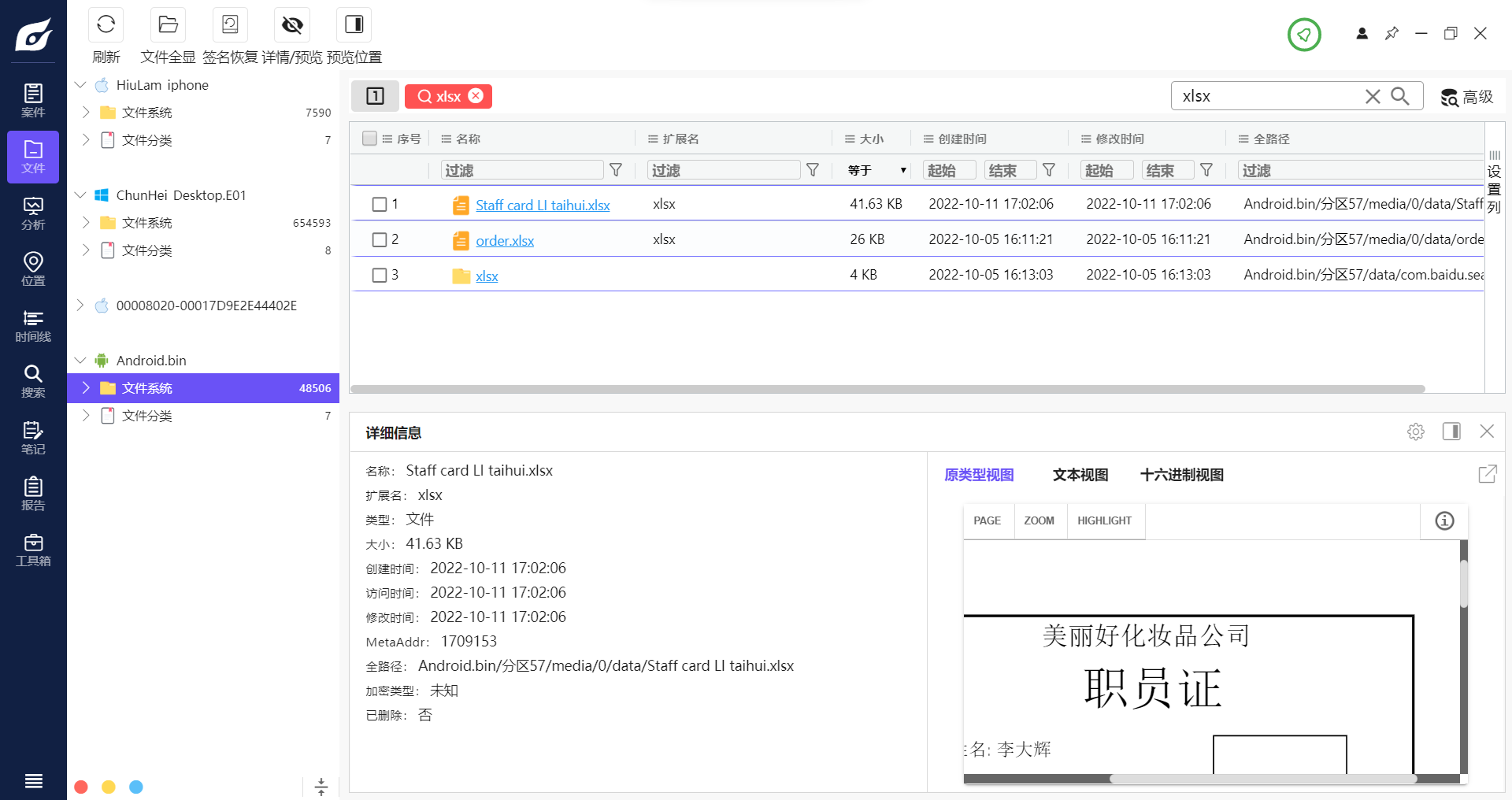1512x800 pixels.
Task: Open the HIGHLIGHT preview menu
Action: coord(1104,520)
